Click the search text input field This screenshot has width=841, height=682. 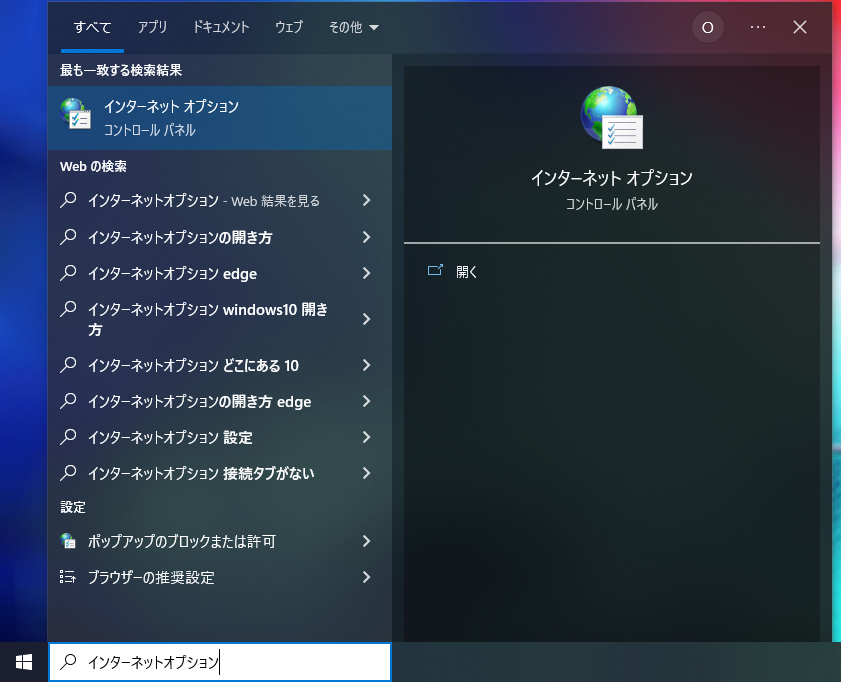[220, 662]
